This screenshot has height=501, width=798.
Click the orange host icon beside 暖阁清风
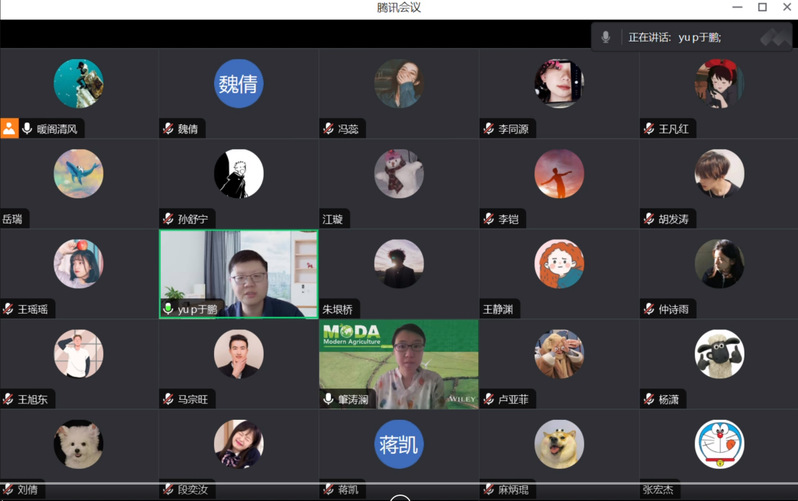point(9,128)
